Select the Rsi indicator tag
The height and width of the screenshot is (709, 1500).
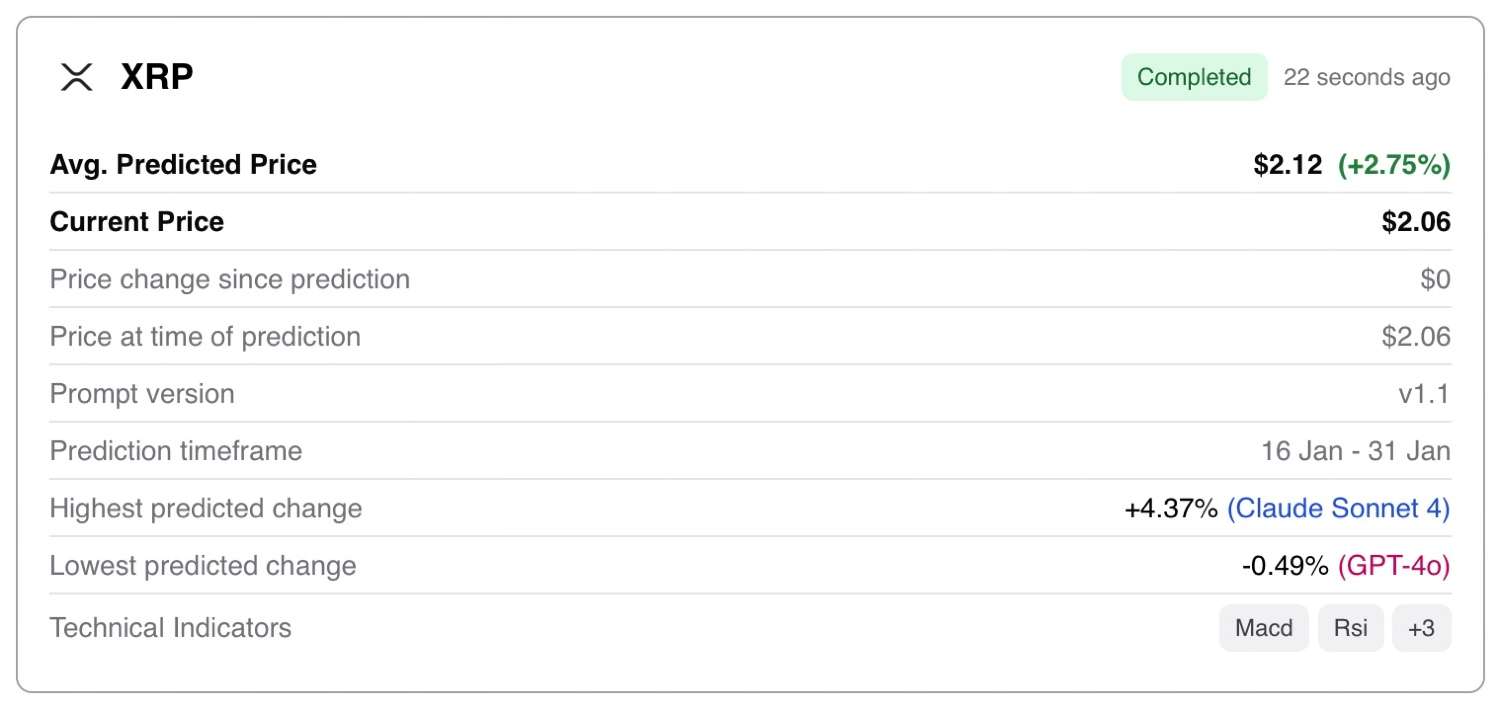pos(1350,628)
